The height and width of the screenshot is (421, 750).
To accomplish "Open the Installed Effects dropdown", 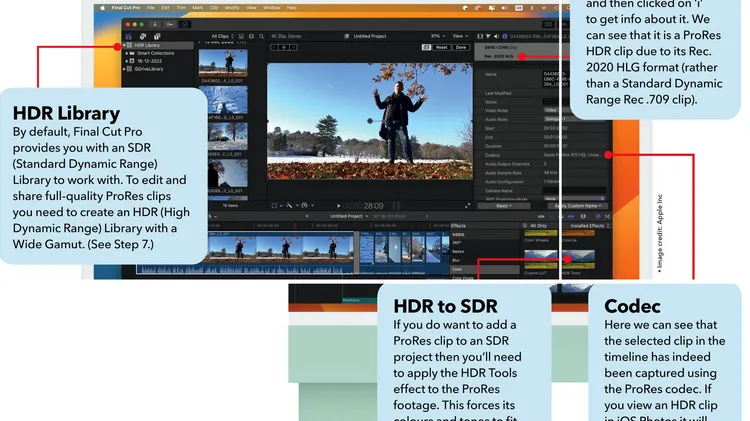I will point(589,226).
